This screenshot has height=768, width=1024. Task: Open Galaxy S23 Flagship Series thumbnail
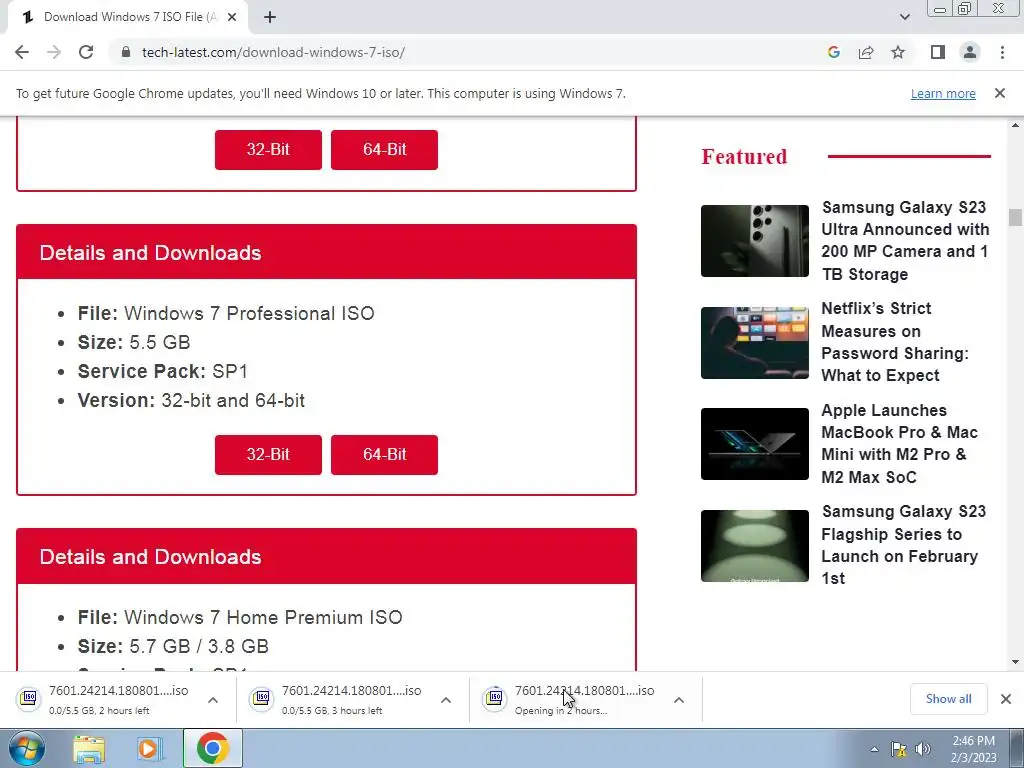point(755,546)
